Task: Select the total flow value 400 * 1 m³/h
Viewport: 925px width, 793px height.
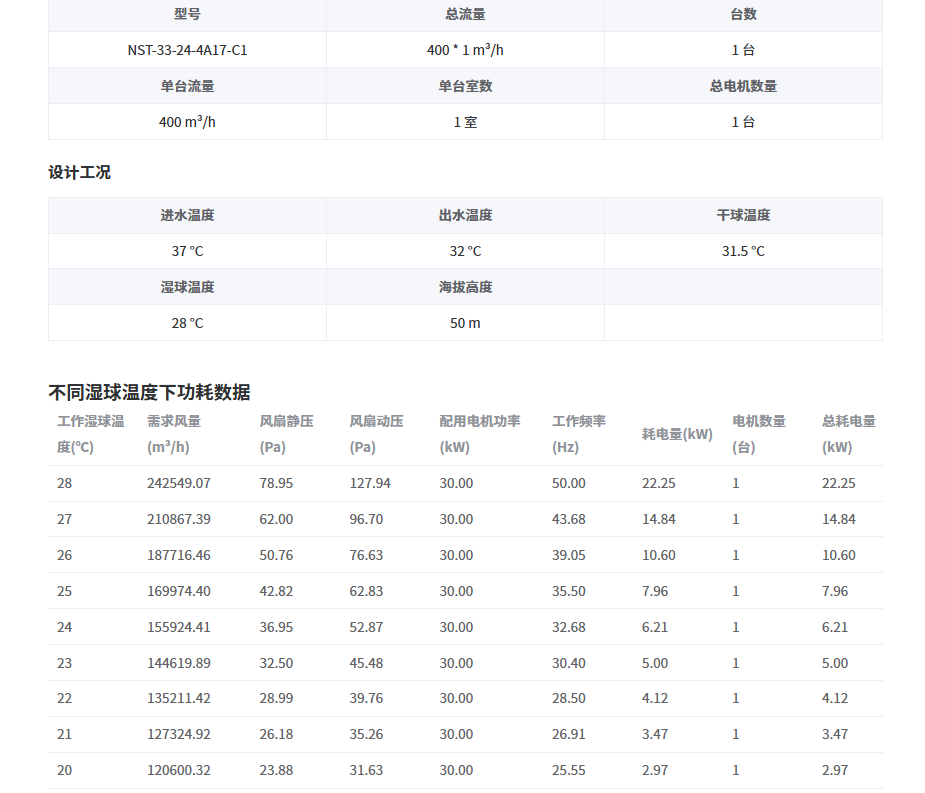Action: click(463, 49)
